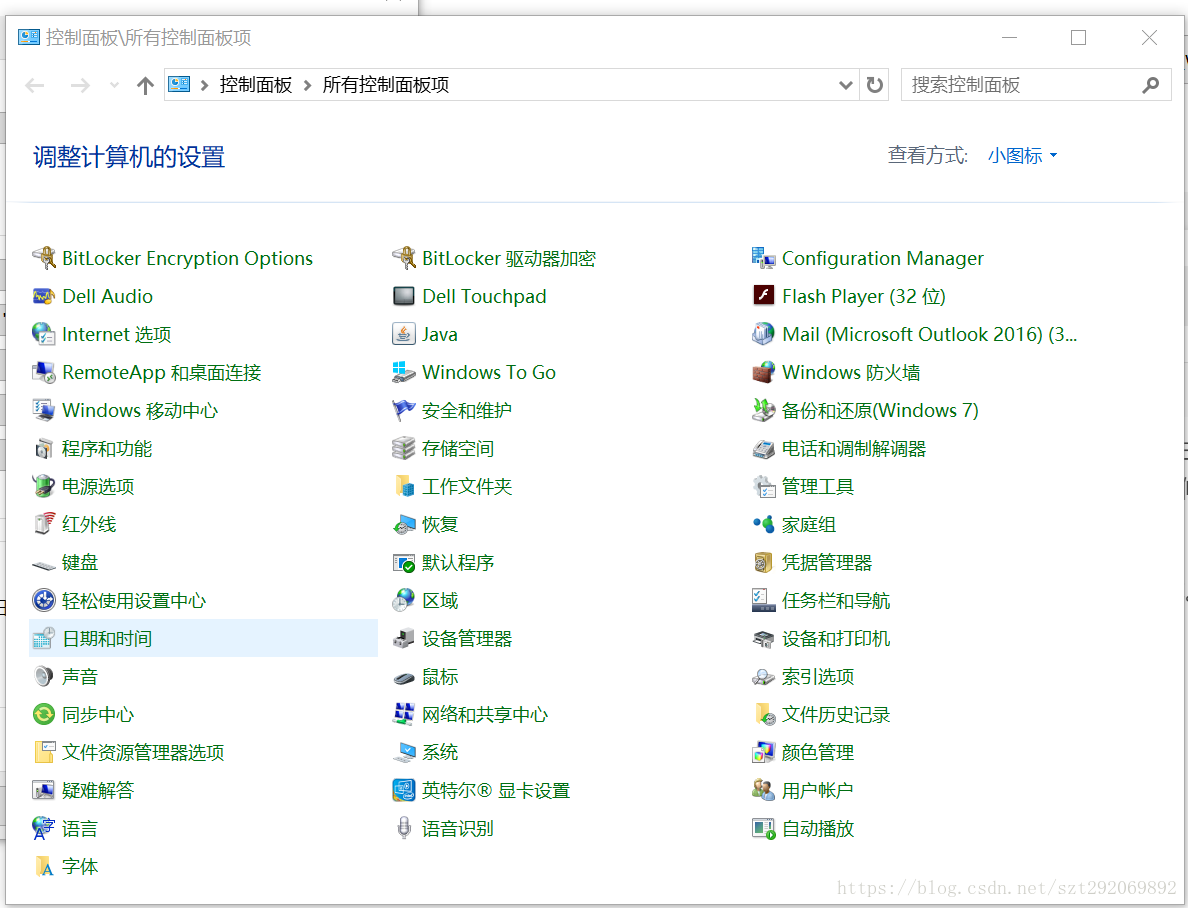1188x908 pixels.
Task: Open the 电源选项 battery icon
Action: [44, 487]
